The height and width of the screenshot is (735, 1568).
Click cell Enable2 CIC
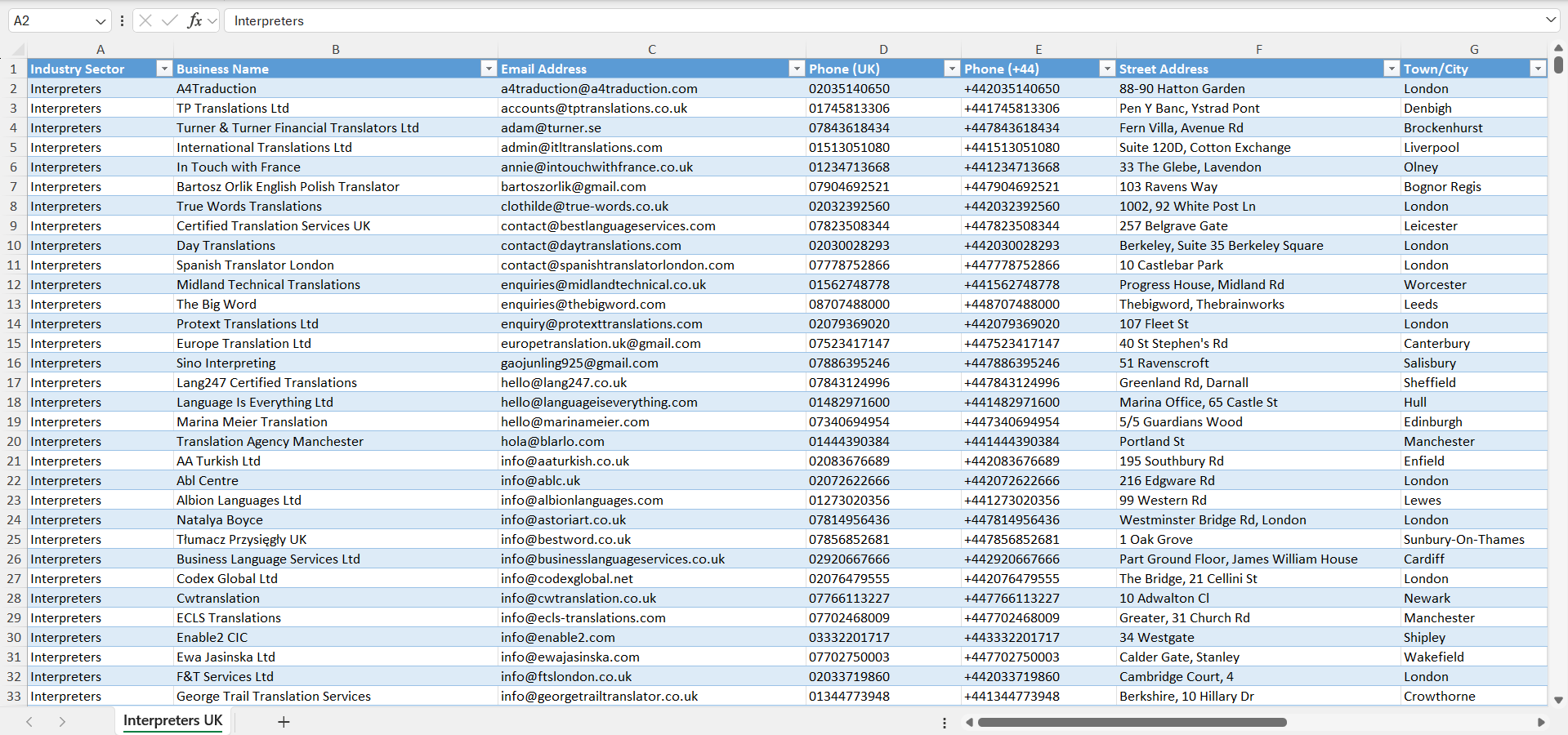336,637
